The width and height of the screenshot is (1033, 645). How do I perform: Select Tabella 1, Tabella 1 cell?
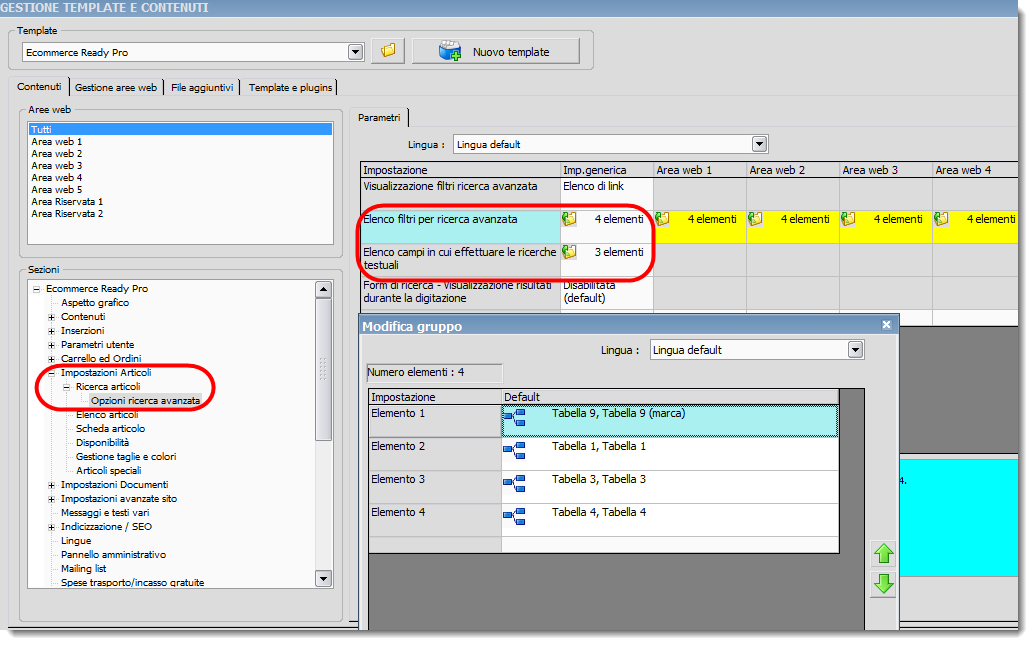(x=670, y=454)
